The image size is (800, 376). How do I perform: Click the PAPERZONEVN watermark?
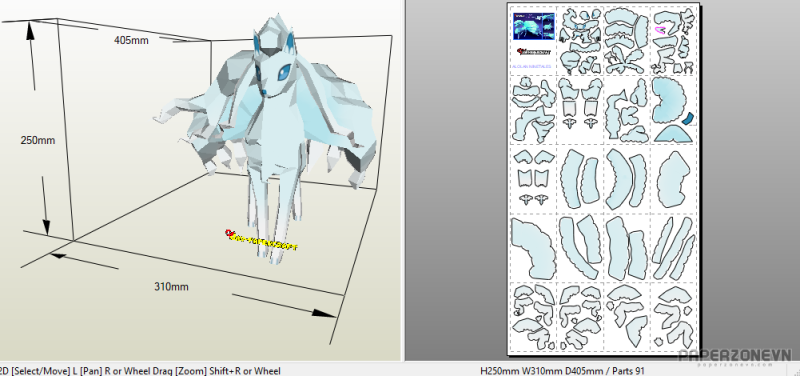(x=735, y=357)
